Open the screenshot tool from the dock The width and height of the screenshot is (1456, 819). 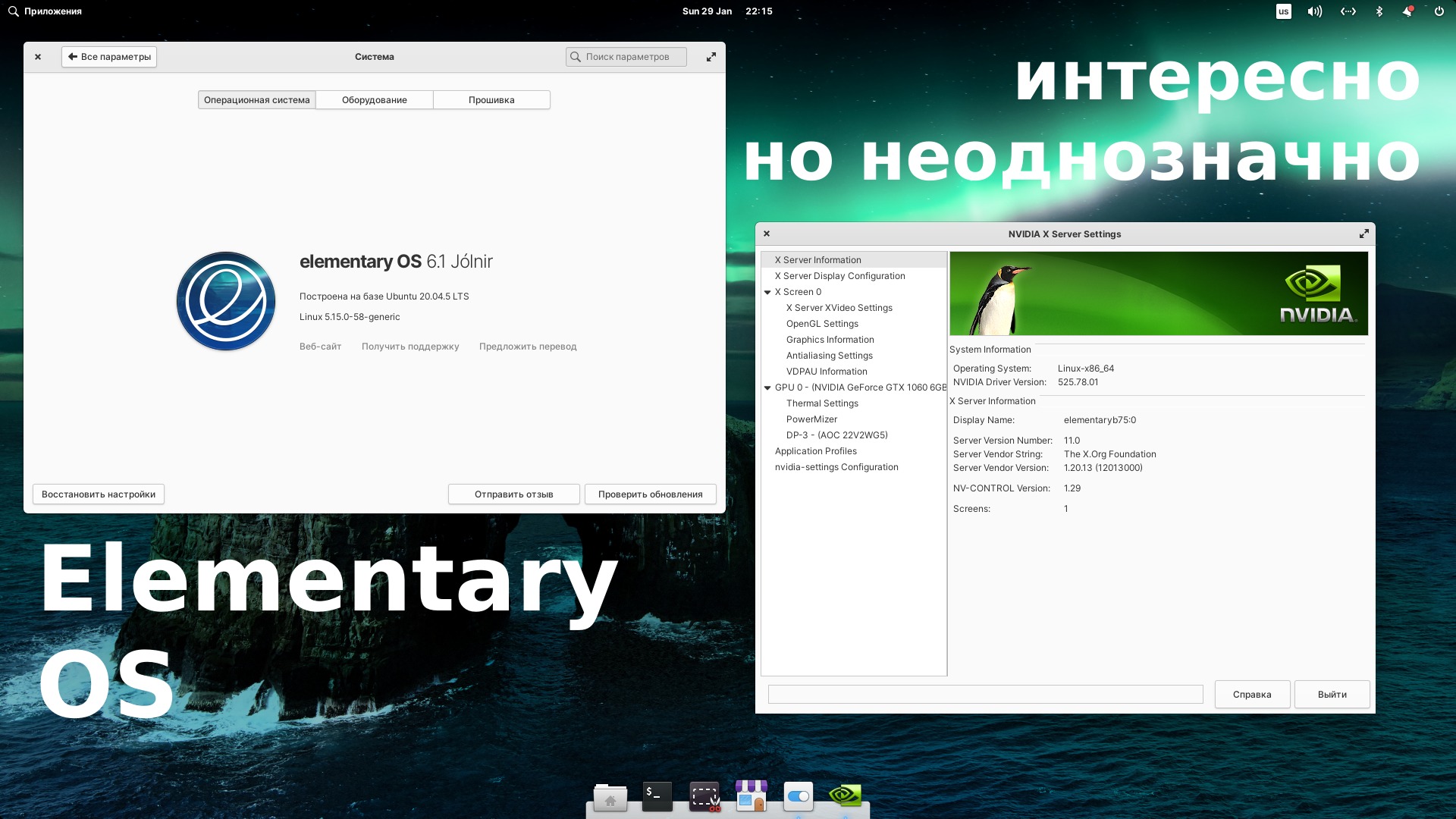point(704,797)
